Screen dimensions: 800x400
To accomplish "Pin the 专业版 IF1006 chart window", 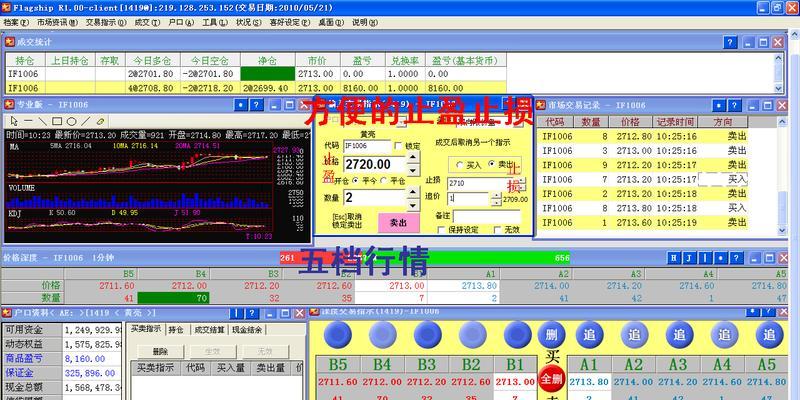I will [241, 105].
